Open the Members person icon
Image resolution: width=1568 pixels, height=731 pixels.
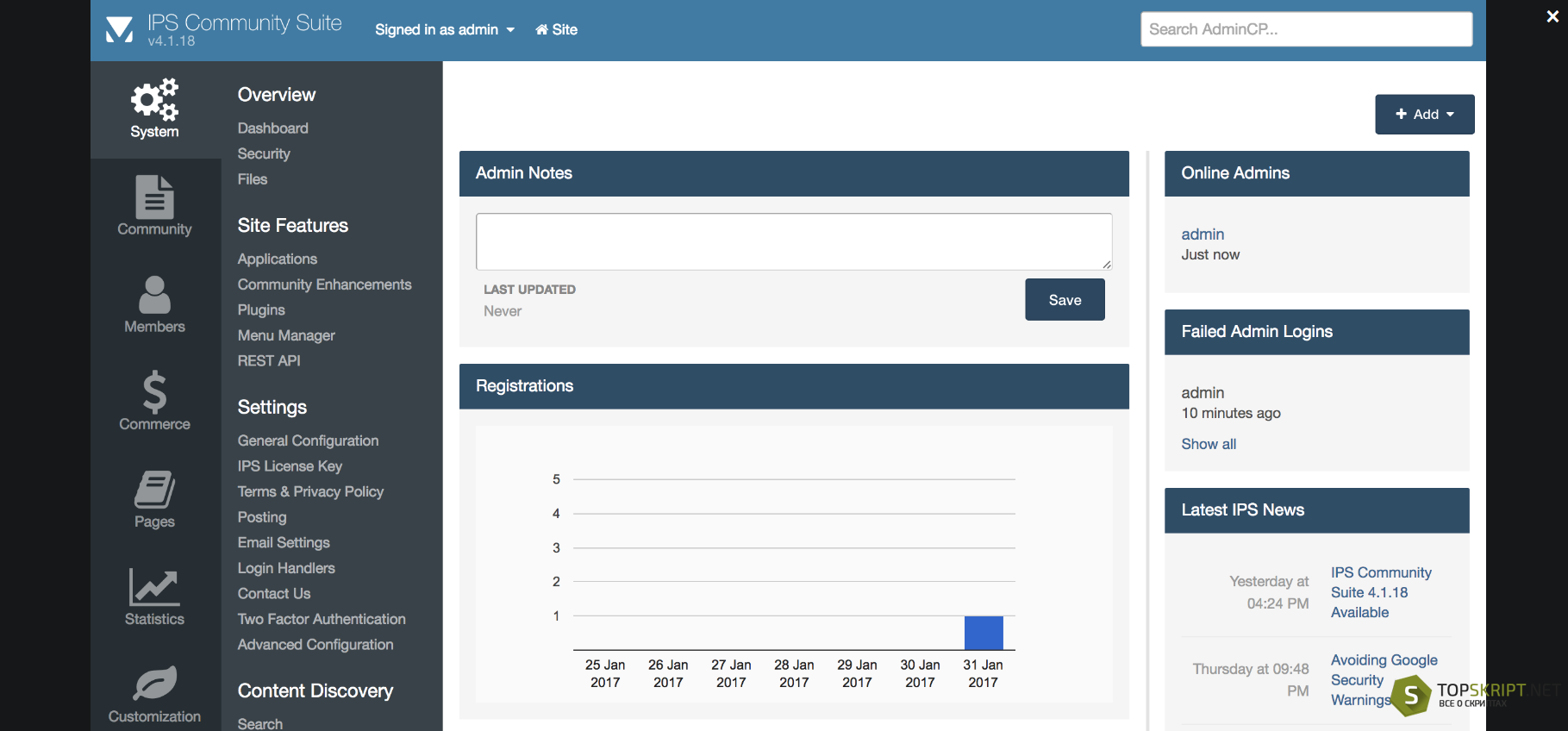tap(155, 295)
